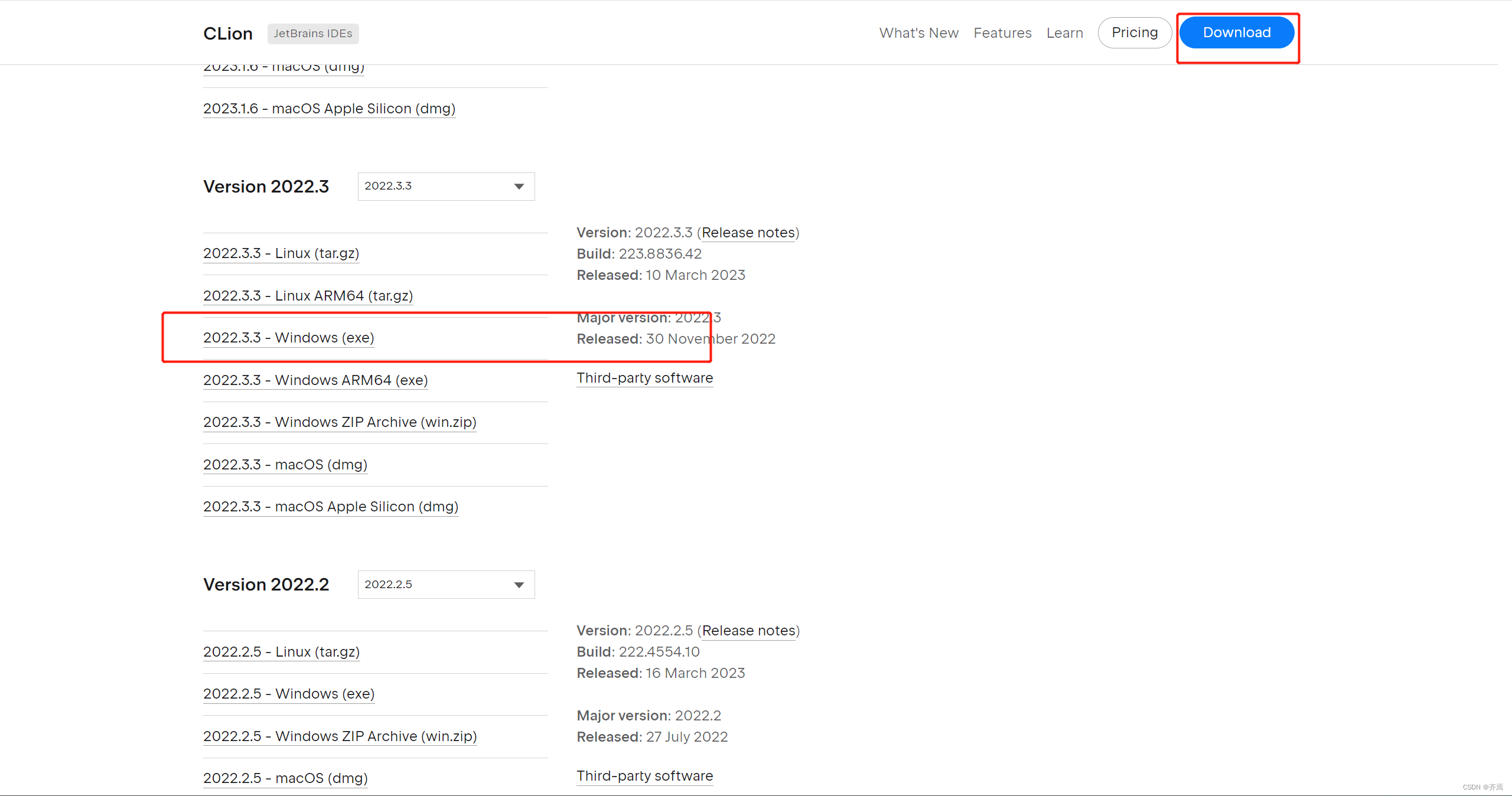This screenshot has height=796, width=1512.
Task: Open Release notes for version 2022.2.5
Action: point(748,631)
